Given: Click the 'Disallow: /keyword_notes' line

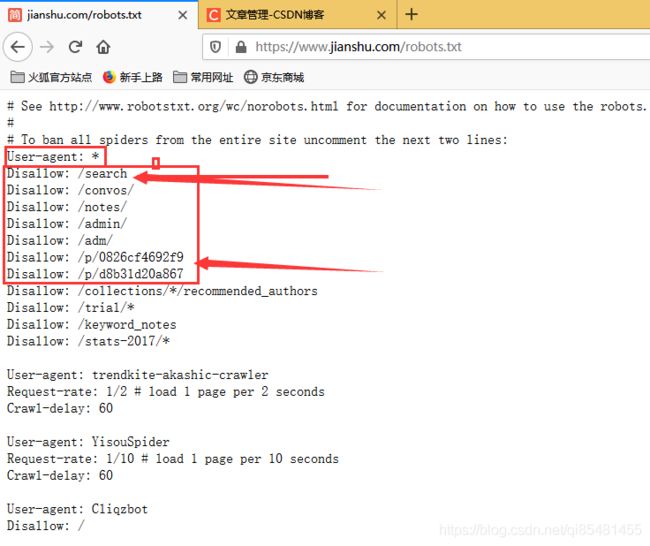Looking at the screenshot, I should tap(92, 325).
